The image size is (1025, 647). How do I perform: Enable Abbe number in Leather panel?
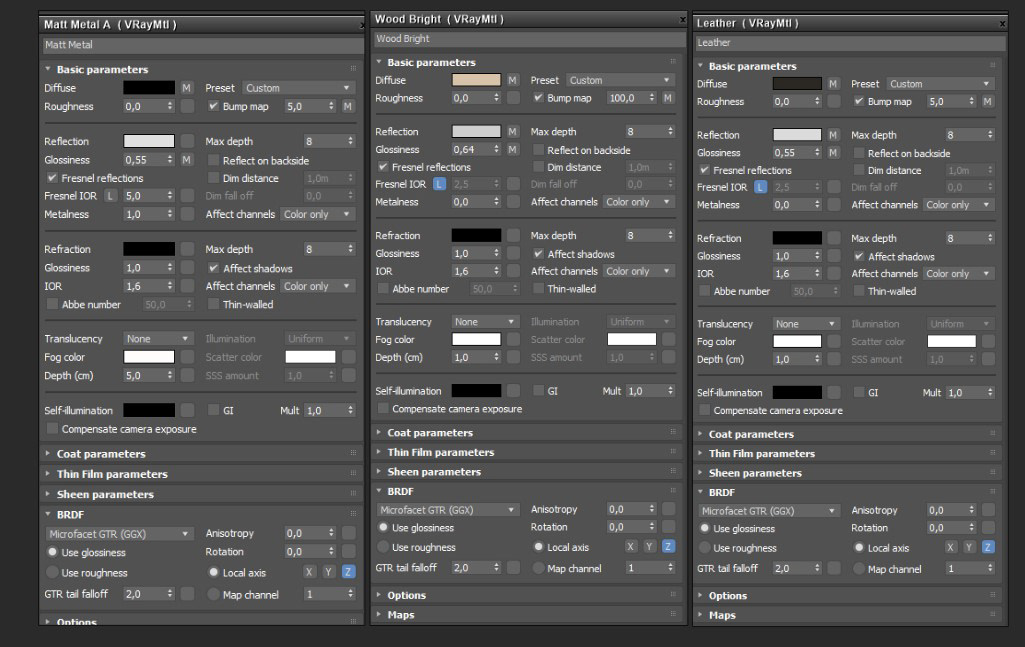(x=704, y=291)
